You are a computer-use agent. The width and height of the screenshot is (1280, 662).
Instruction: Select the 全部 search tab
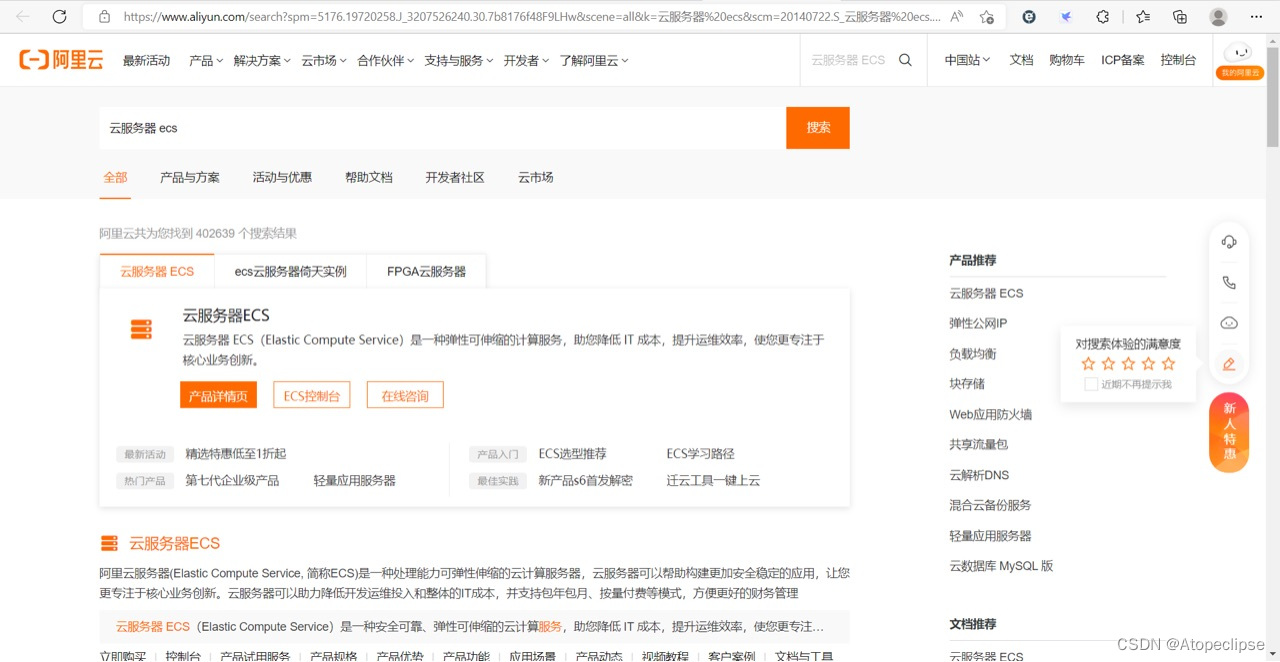pyautogui.click(x=115, y=177)
